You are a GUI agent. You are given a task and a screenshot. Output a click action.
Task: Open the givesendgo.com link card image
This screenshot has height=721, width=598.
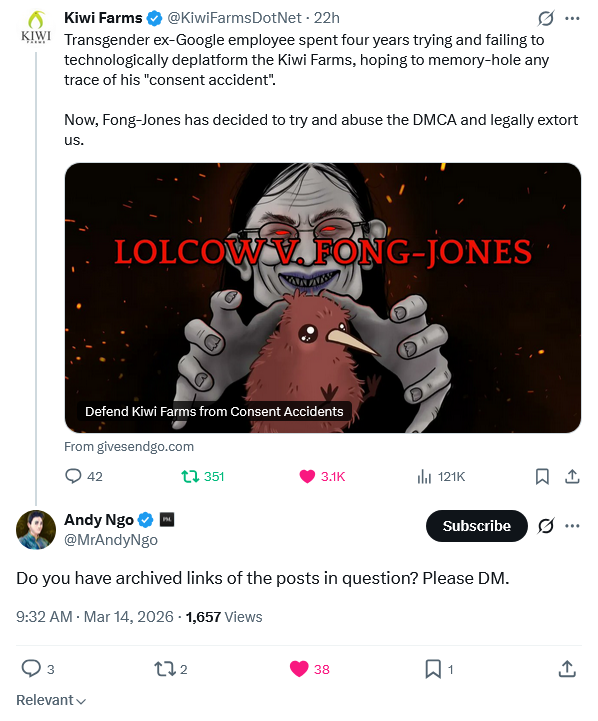tap(323, 298)
